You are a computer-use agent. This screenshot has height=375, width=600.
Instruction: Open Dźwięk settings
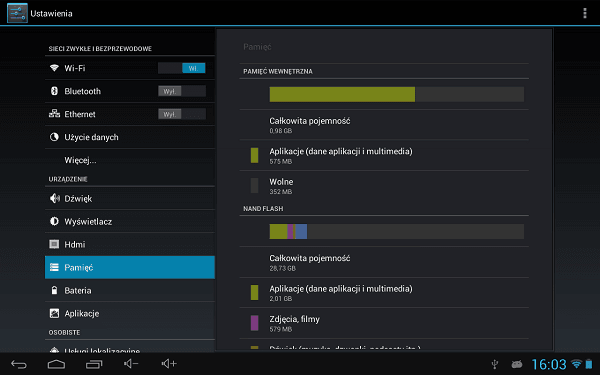point(130,198)
